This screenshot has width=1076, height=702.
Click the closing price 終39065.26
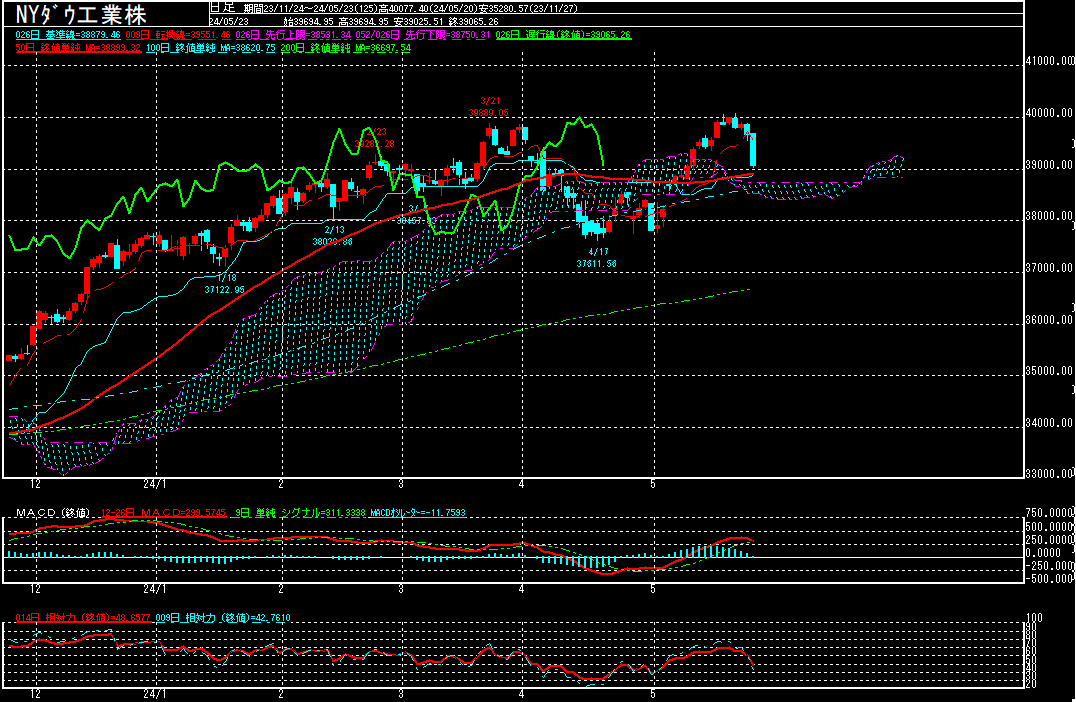(x=473, y=21)
